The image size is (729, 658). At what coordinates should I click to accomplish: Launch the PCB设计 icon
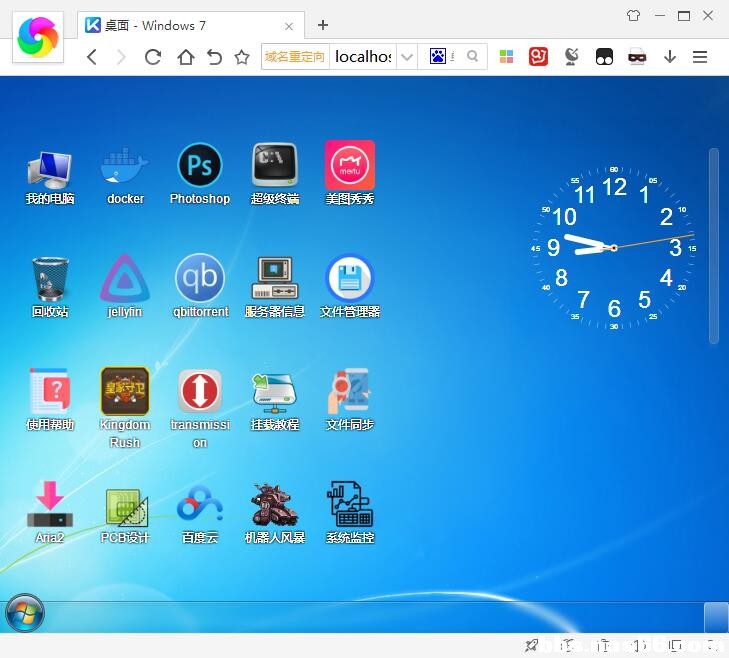(x=125, y=516)
